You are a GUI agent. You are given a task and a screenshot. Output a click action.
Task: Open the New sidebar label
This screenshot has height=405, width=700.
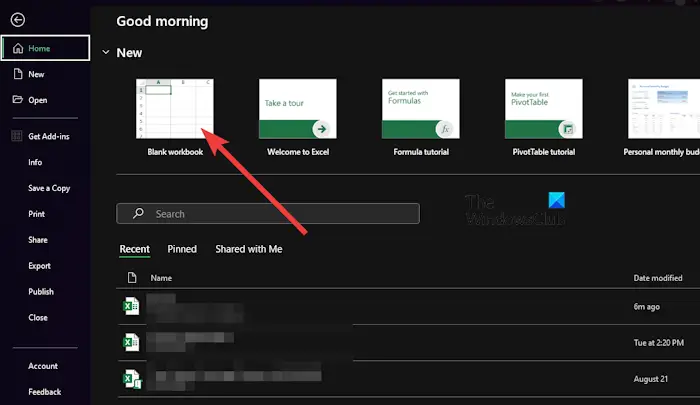click(x=36, y=74)
